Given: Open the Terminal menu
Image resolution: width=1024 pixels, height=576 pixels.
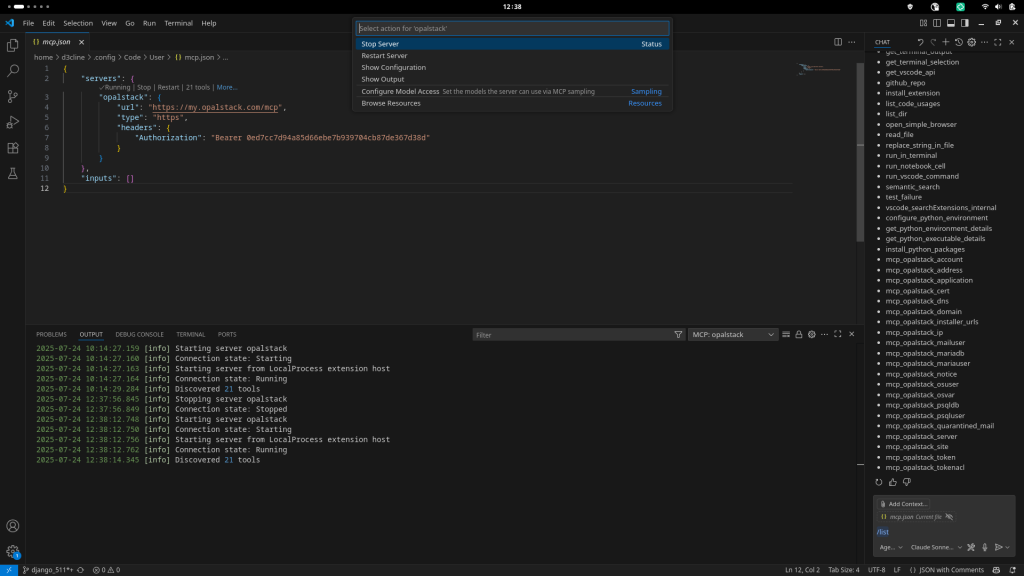Looking at the screenshot, I should (178, 23).
